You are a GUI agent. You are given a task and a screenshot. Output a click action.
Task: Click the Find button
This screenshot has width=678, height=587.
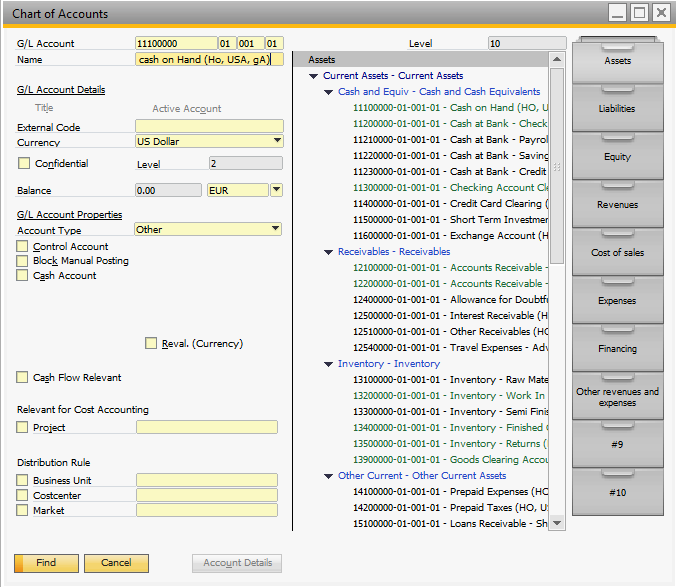pos(46,563)
